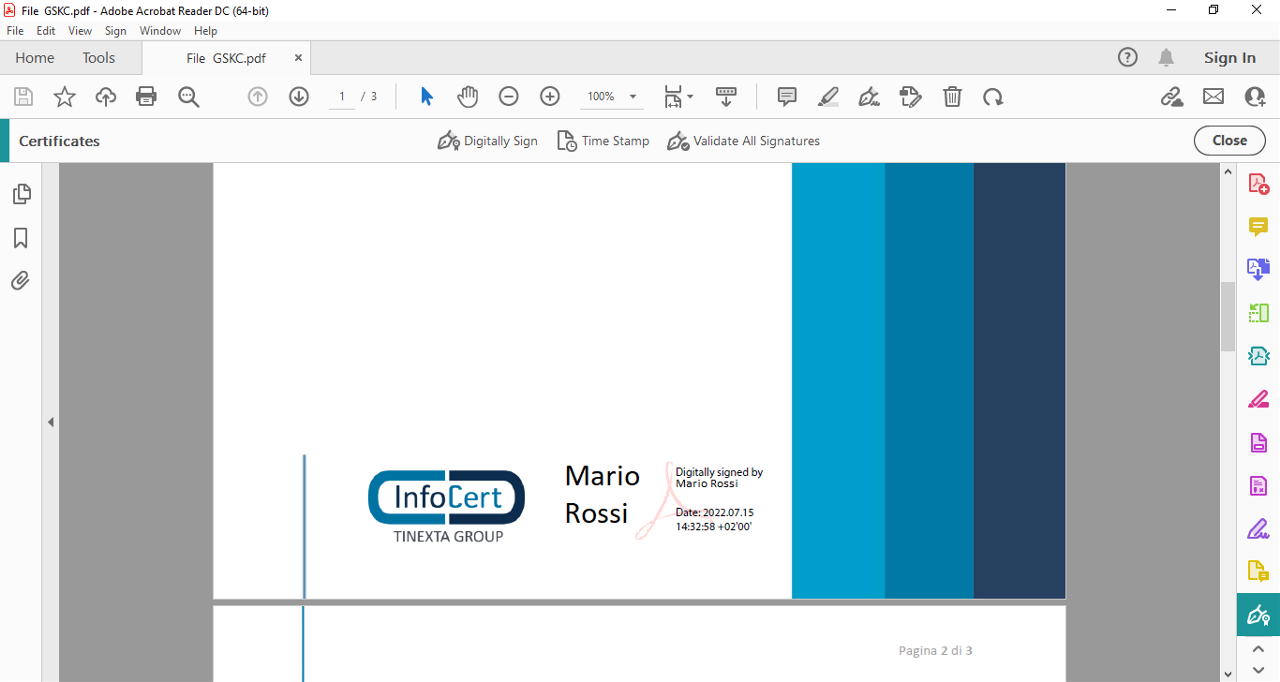Click Validate All Signatures
This screenshot has width=1280, height=682.
pos(744,141)
